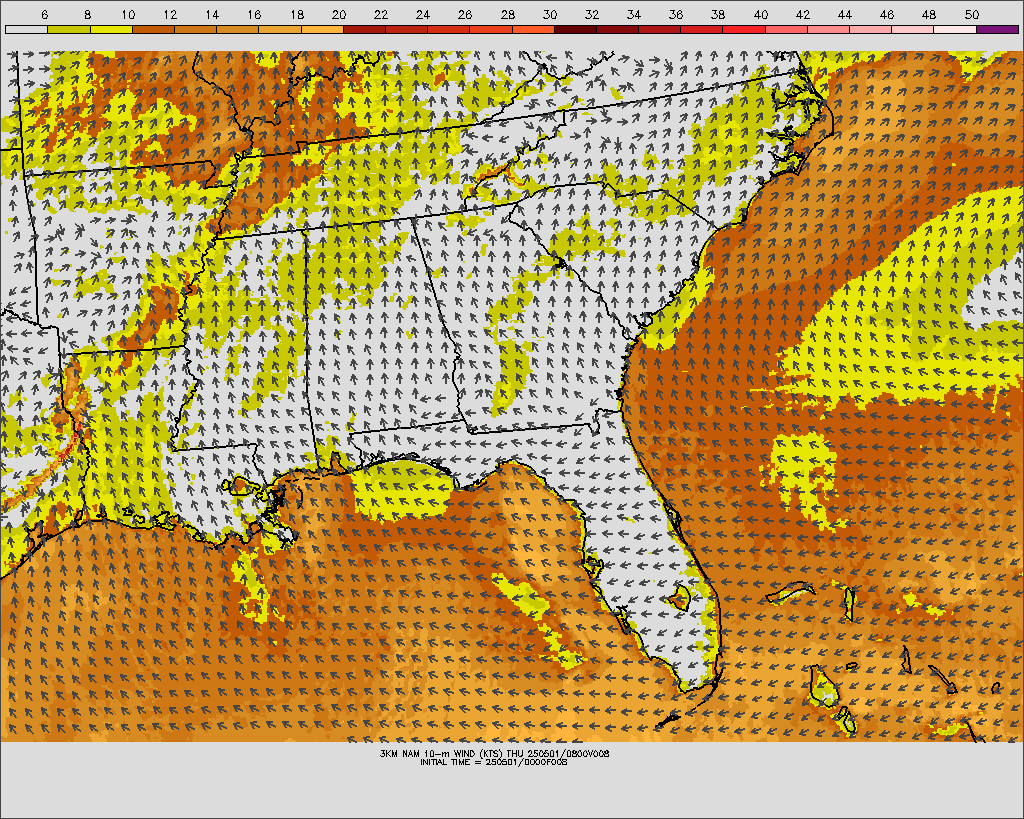1024x819 pixels.
Task: Click the legend label "24"
Action: [423, 14]
